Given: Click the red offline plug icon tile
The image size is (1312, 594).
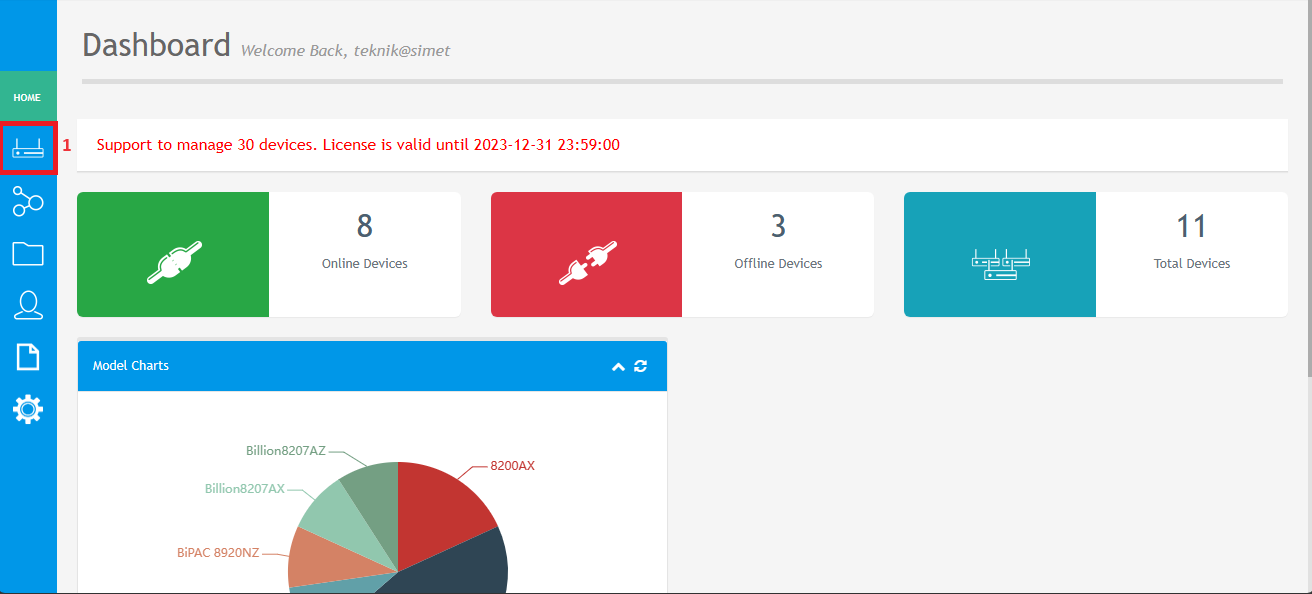Looking at the screenshot, I should pyautogui.click(x=586, y=255).
